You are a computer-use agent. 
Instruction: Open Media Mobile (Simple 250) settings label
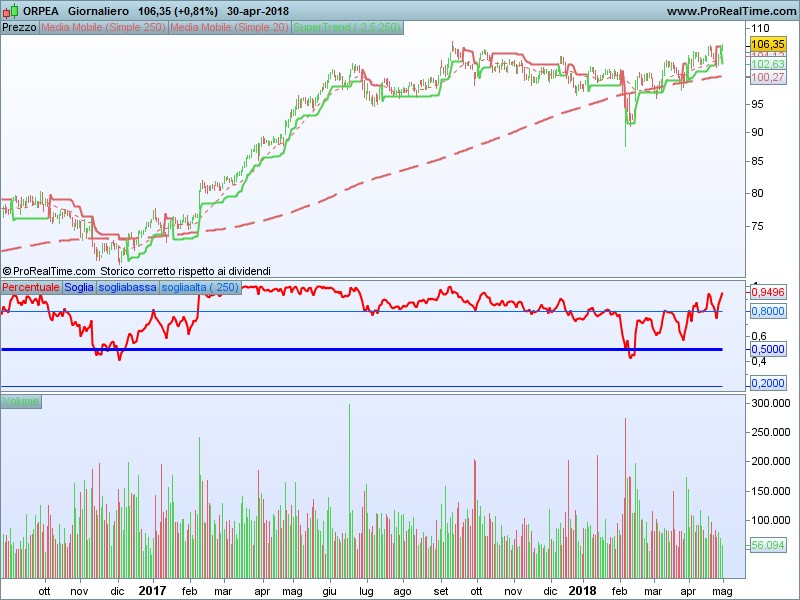(103, 27)
